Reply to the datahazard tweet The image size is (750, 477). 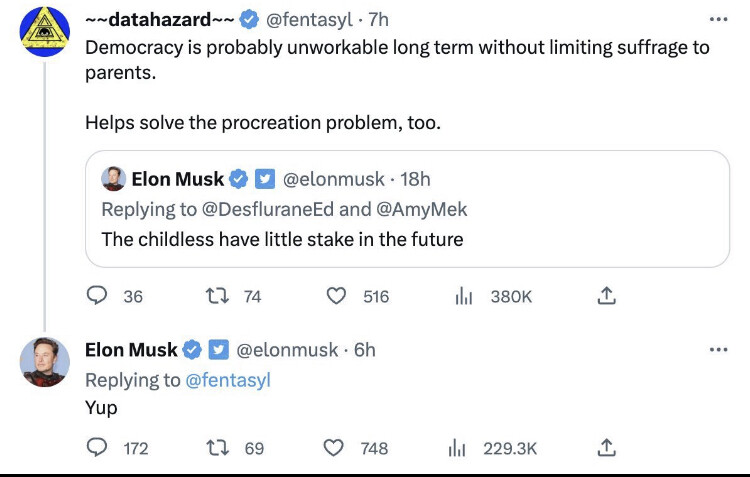[98, 296]
